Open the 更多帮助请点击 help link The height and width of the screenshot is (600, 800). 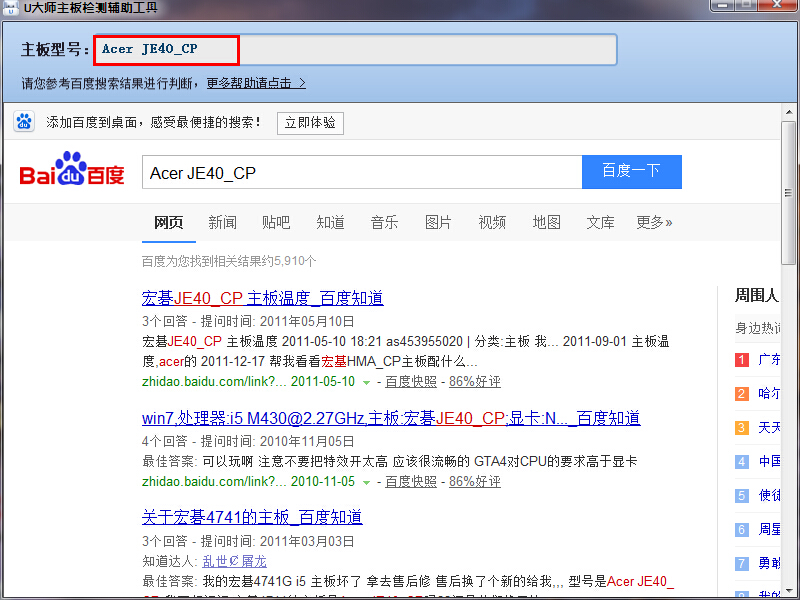(256, 83)
